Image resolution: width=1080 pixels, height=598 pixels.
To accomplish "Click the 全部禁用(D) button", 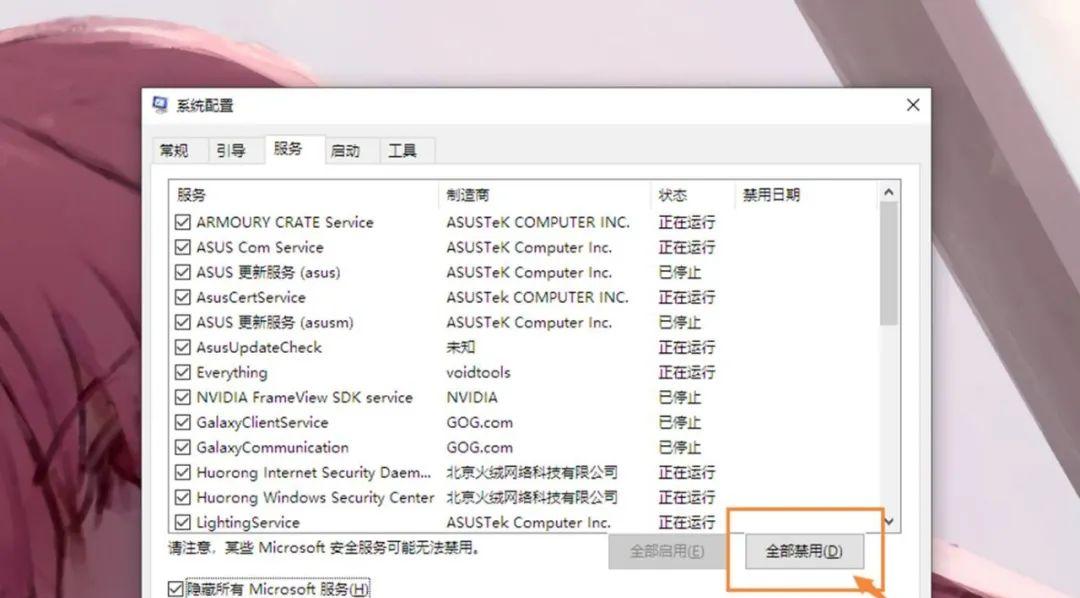I will [804, 551].
